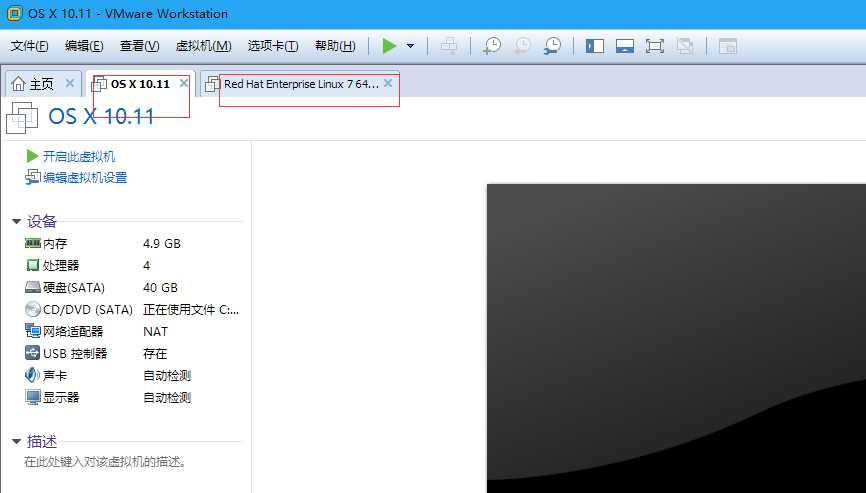Click the 显示器 display device row

[x=133, y=397]
